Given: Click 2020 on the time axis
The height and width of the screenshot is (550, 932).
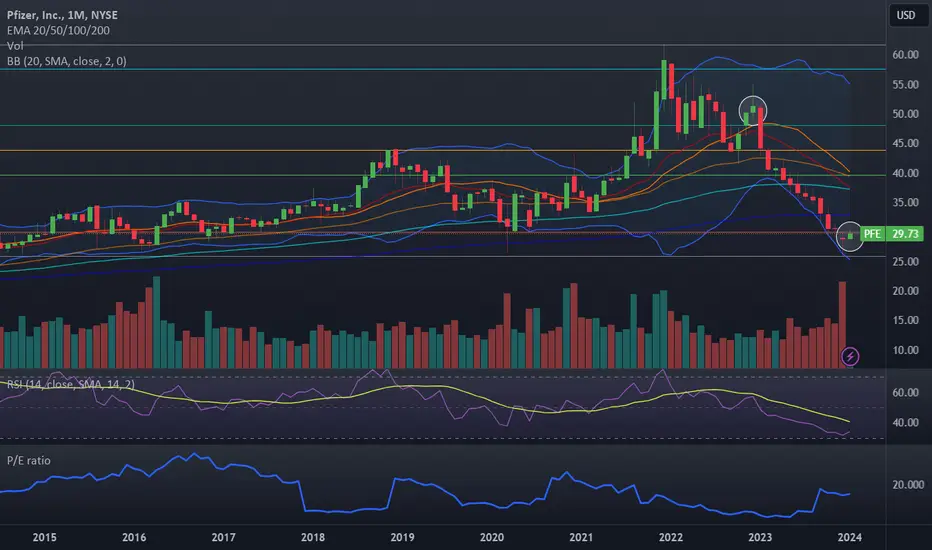Looking at the screenshot, I should (x=492, y=538).
